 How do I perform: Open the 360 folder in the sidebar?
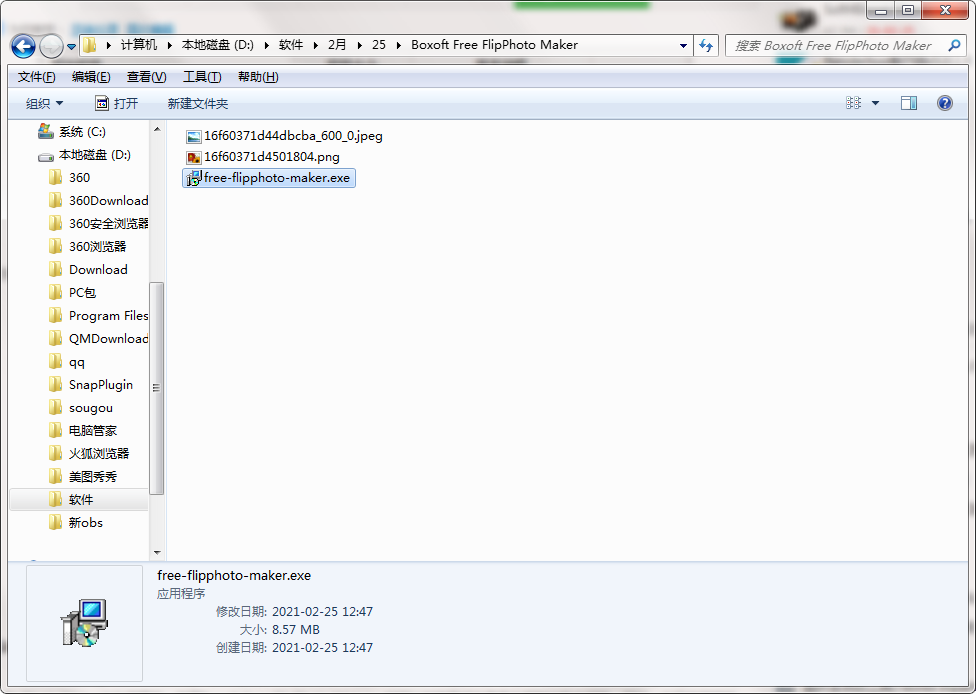pos(79,177)
